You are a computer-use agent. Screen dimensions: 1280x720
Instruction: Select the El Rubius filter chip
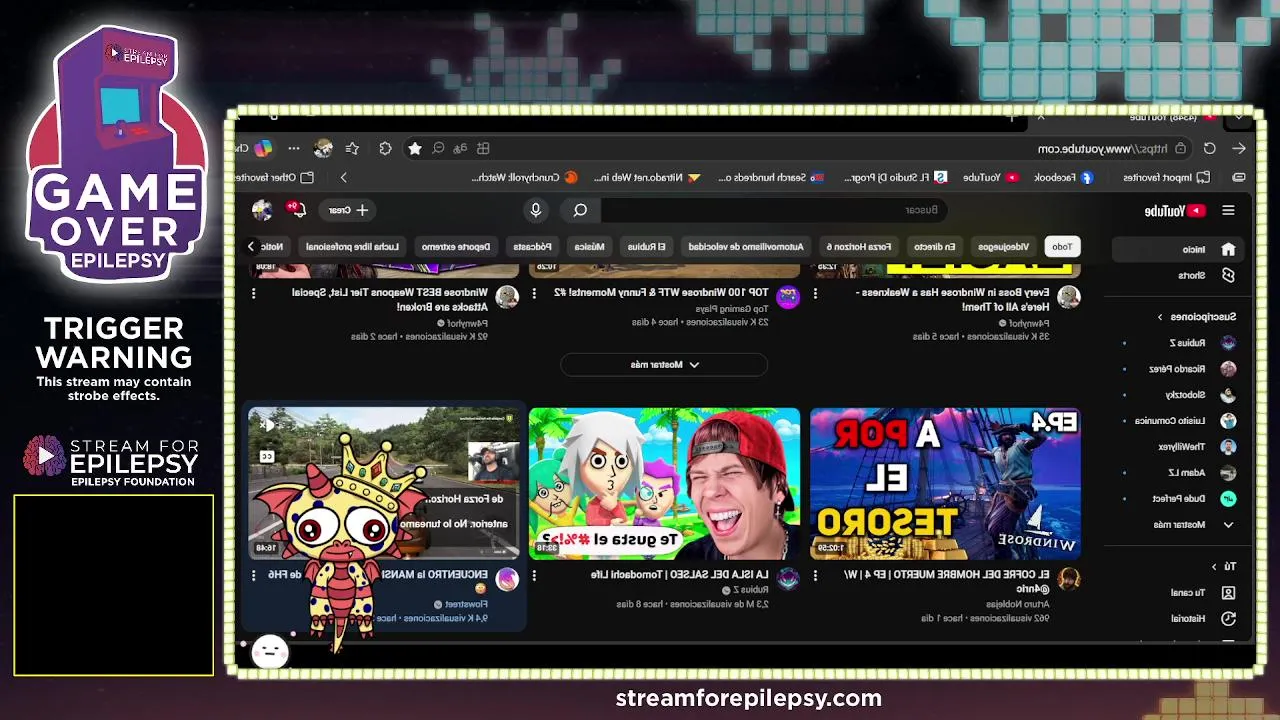tap(647, 246)
